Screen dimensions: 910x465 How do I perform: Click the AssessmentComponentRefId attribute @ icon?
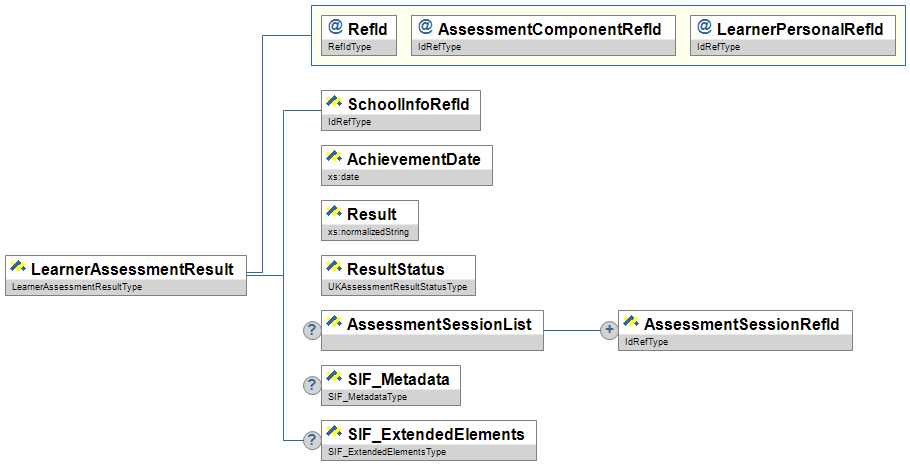[x=425, y=28]
